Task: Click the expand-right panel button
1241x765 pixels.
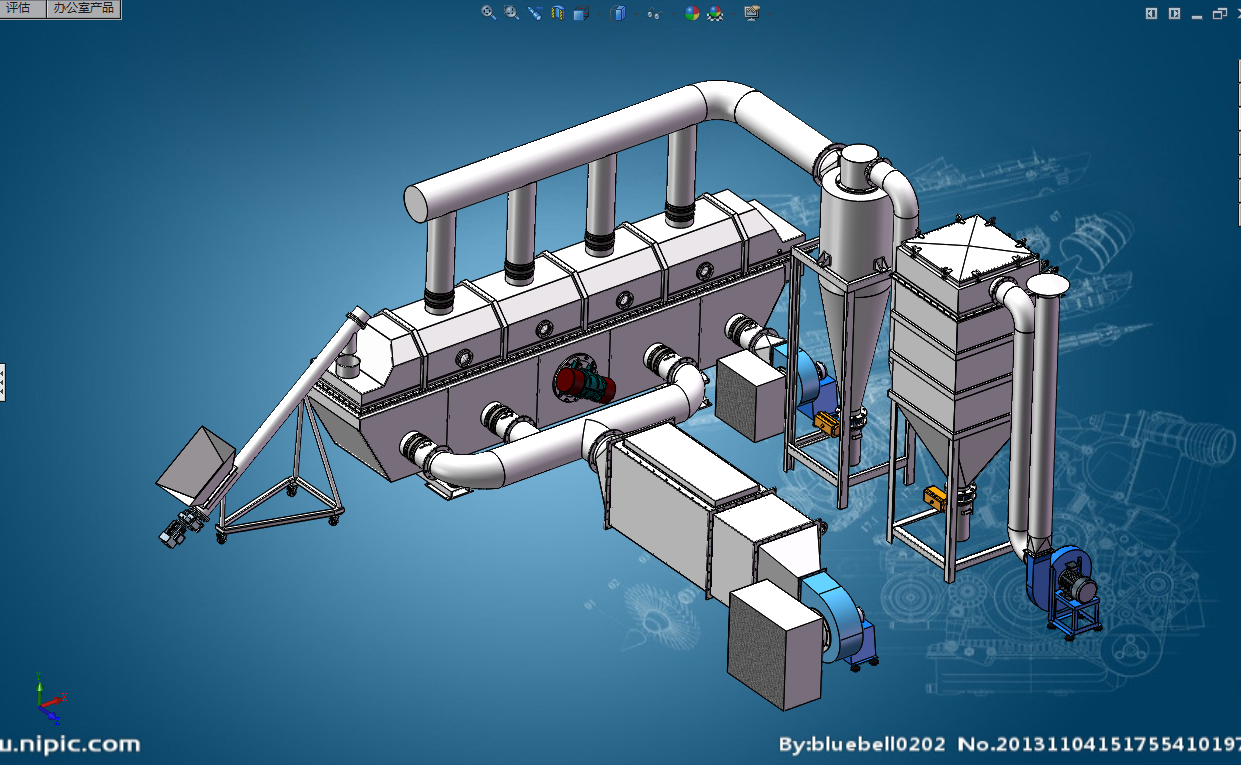Action: [x=1174, y=13]
